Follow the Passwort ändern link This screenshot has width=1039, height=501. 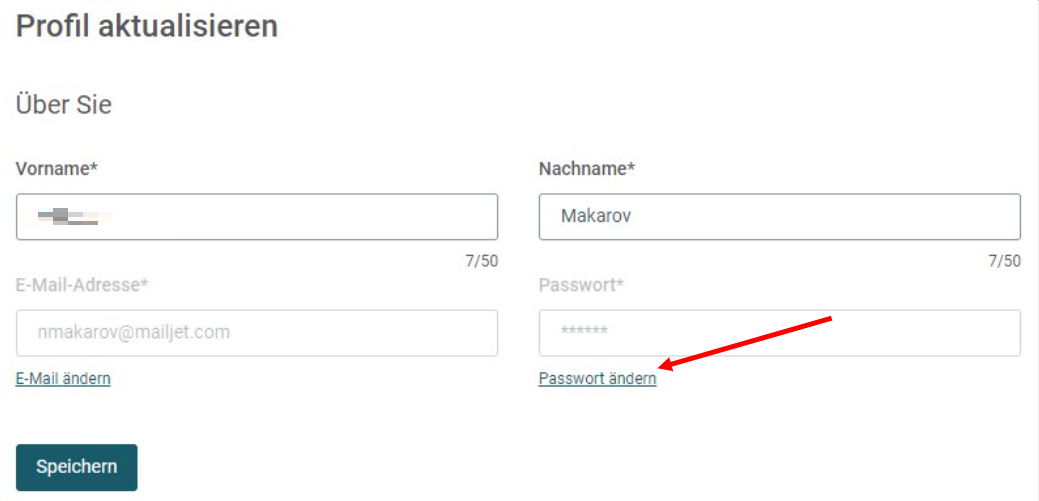click(598, 378)
